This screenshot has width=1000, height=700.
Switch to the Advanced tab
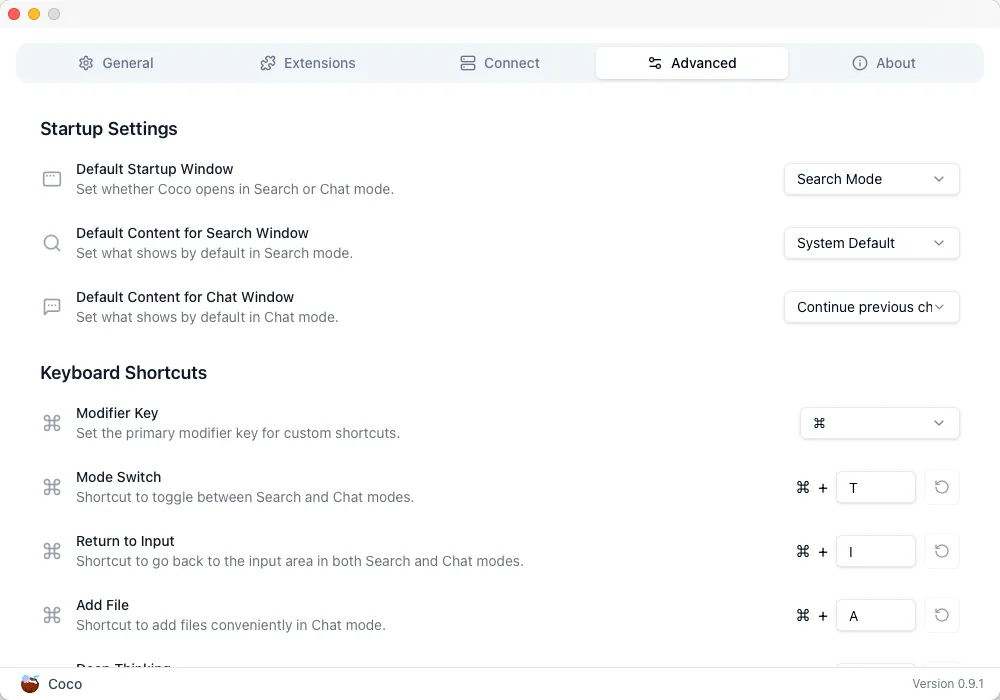692,63
